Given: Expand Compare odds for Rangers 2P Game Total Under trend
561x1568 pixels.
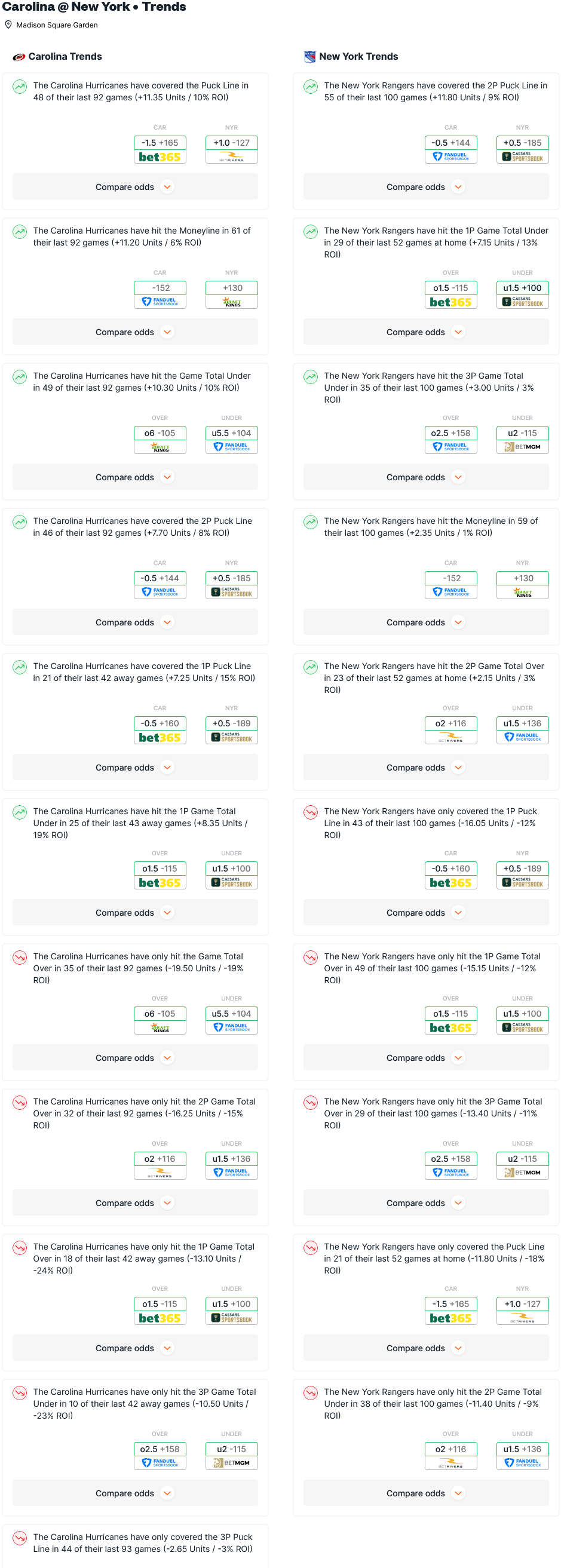Looking at the screenshot, I should coord(426,1493).
